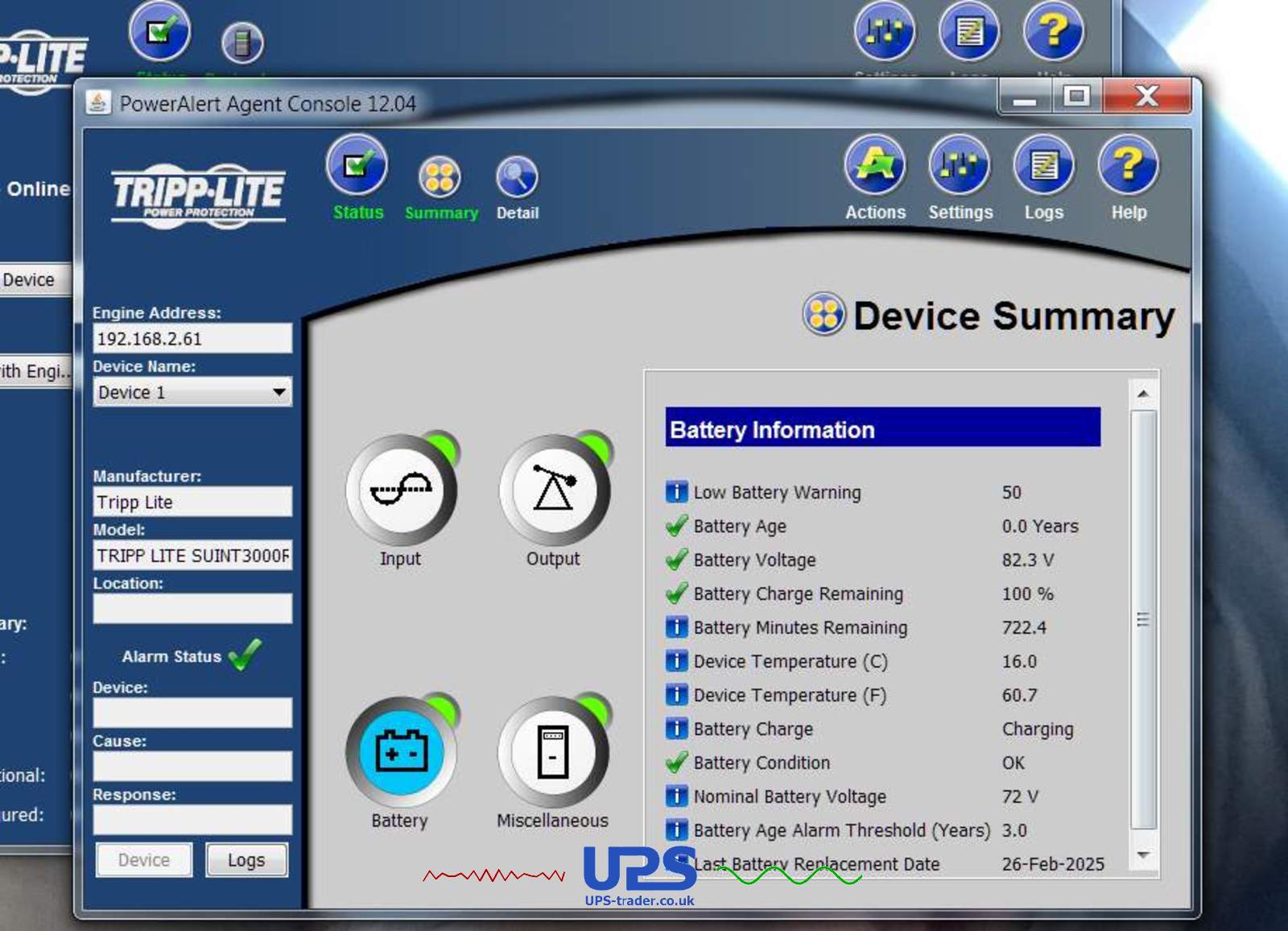This screenshot has width=1288, height=931.
Task: Click the Low Battery Warning info icon
Action: [x=677, y=492]
